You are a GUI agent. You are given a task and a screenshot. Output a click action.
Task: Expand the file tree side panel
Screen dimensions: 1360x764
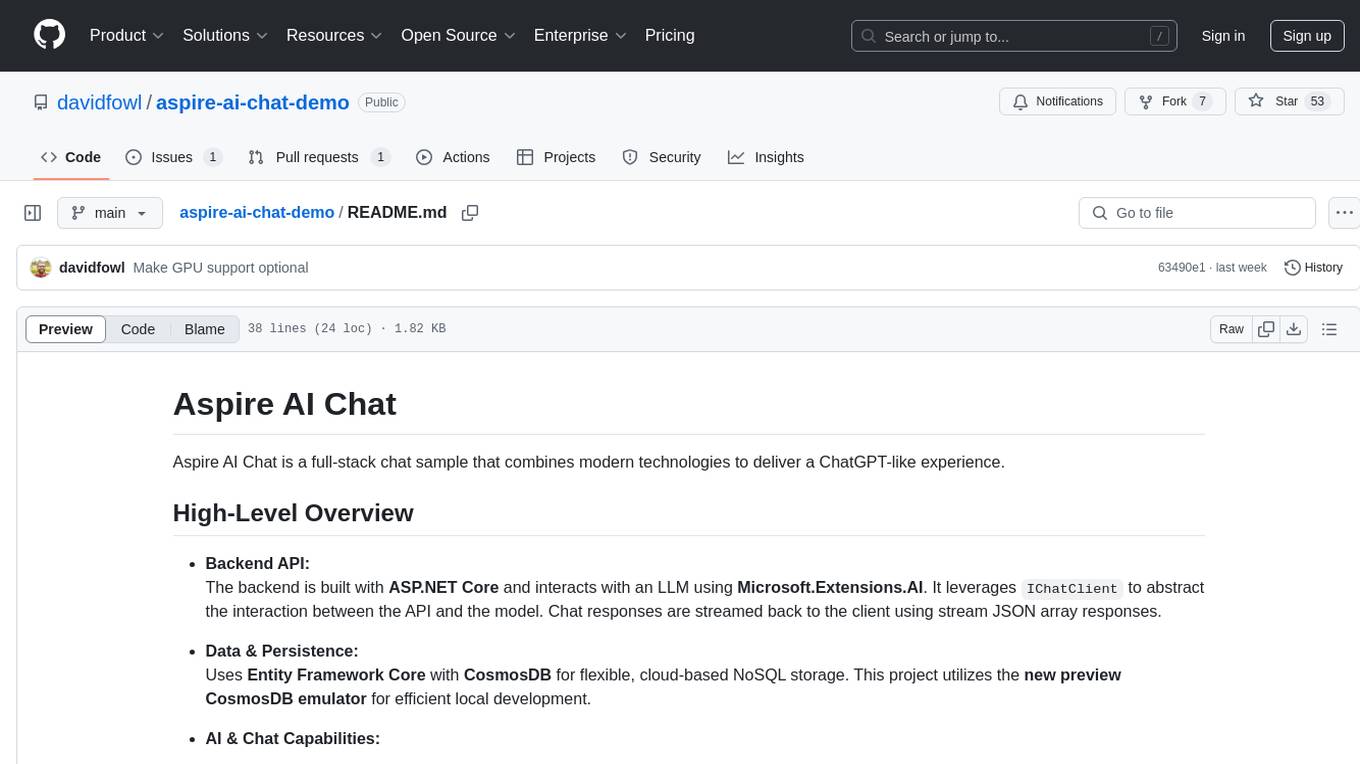pyautogui.click(x=33, y=213)
